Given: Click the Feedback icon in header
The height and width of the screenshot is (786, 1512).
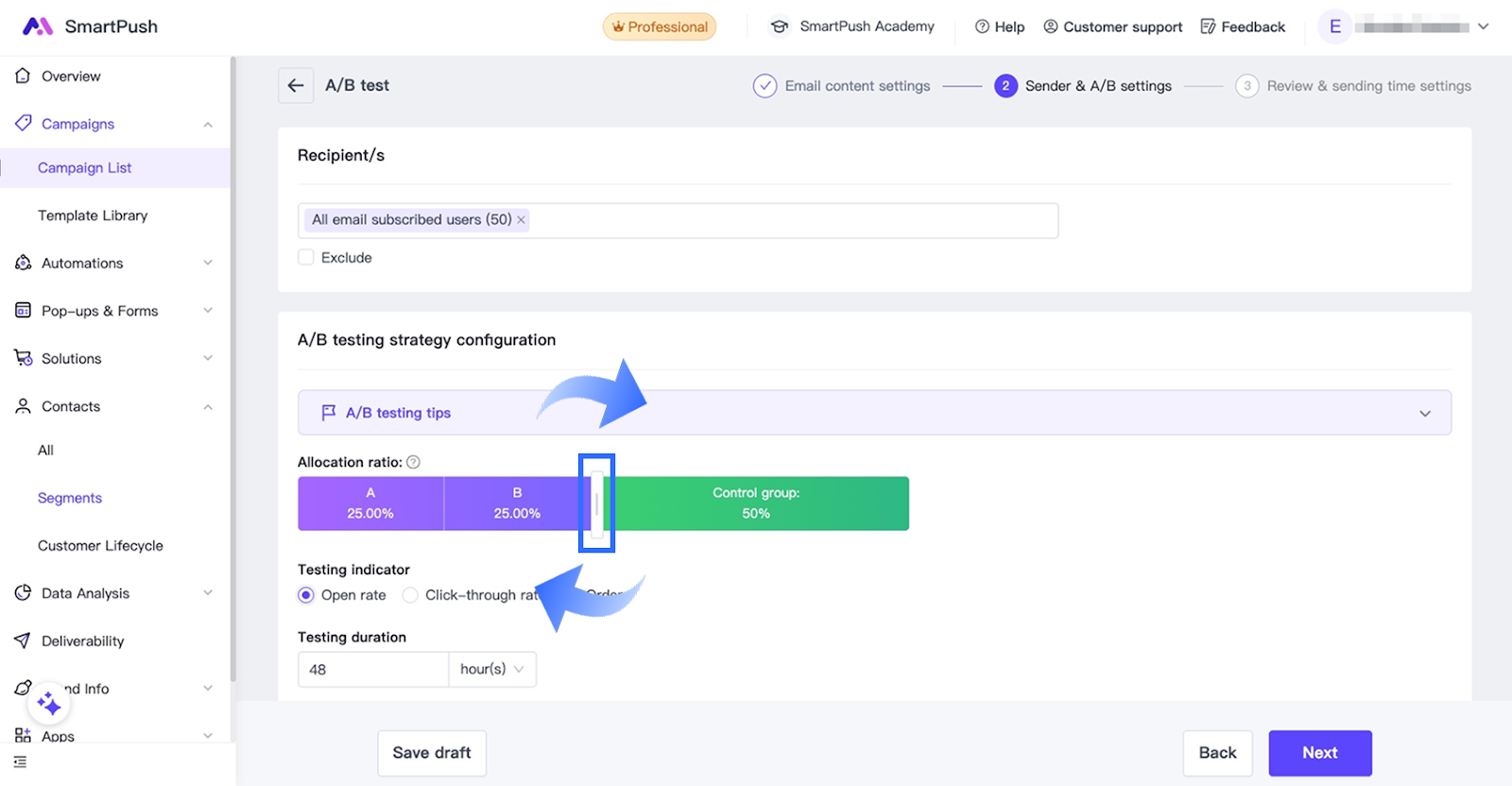Looking at the screenshot, I should [x=1208, y=26].
